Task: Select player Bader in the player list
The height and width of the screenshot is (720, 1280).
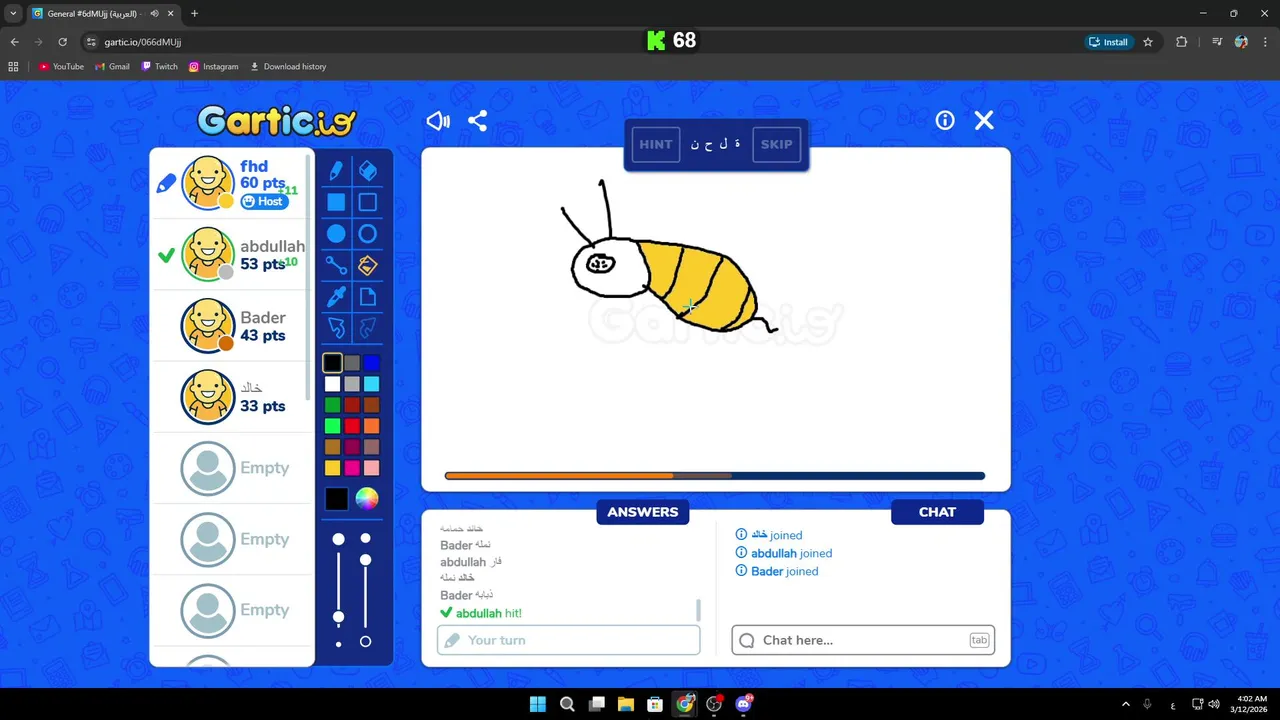Action: (x=232, y=326)
